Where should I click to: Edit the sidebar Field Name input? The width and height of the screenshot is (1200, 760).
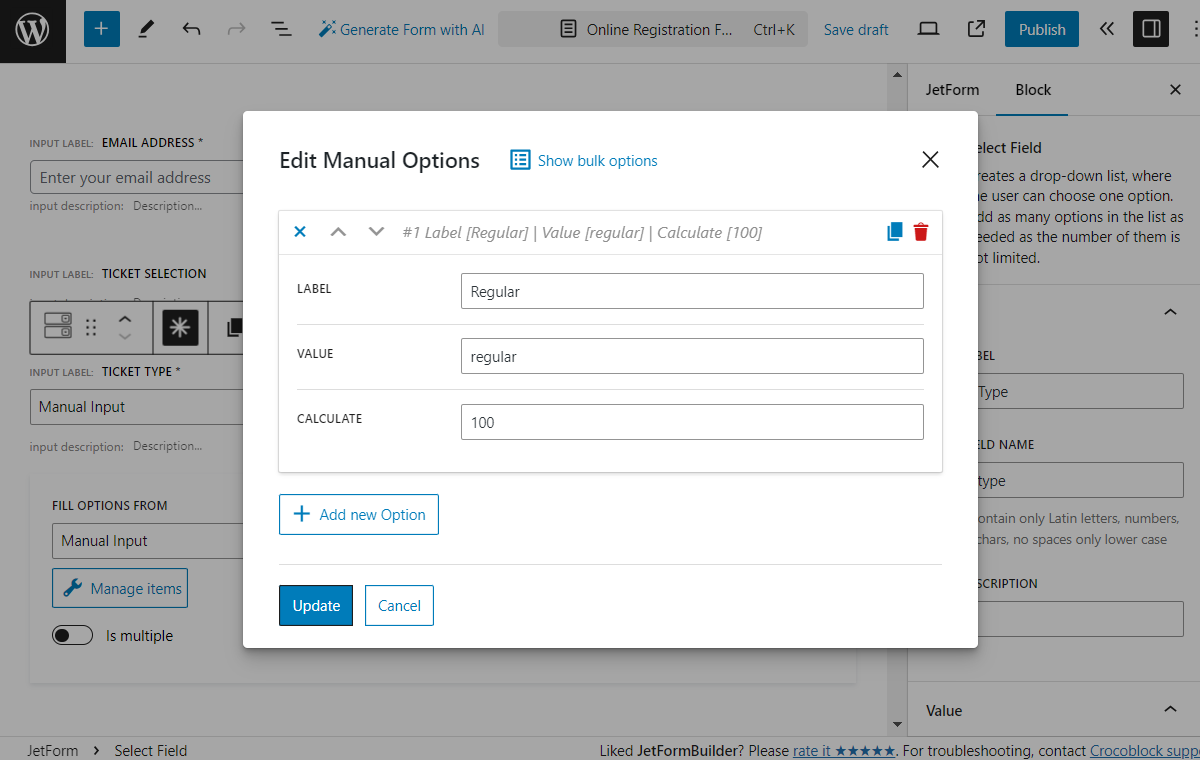[1080, 481]
